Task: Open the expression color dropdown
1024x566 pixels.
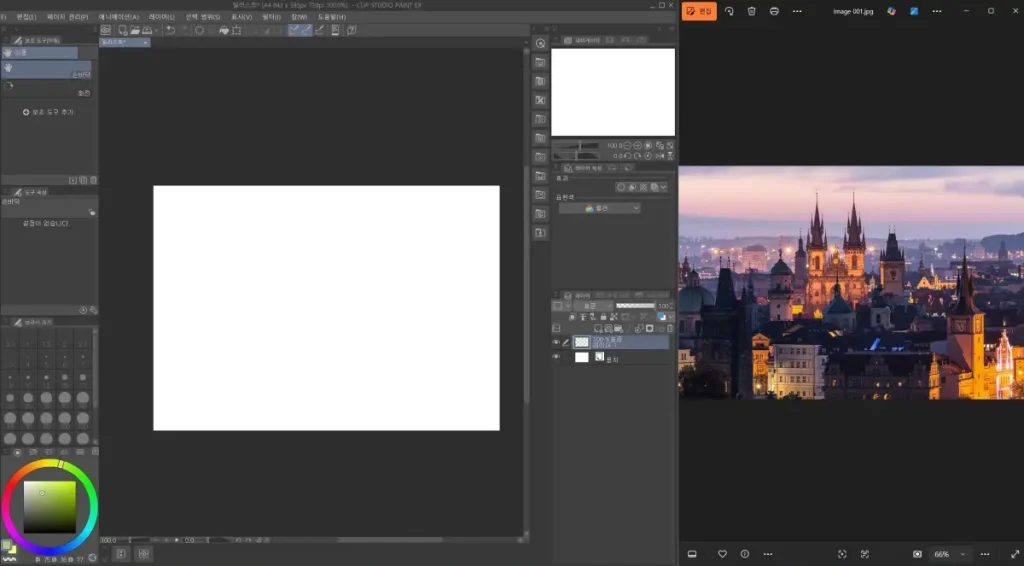Action: pos(599,208)
